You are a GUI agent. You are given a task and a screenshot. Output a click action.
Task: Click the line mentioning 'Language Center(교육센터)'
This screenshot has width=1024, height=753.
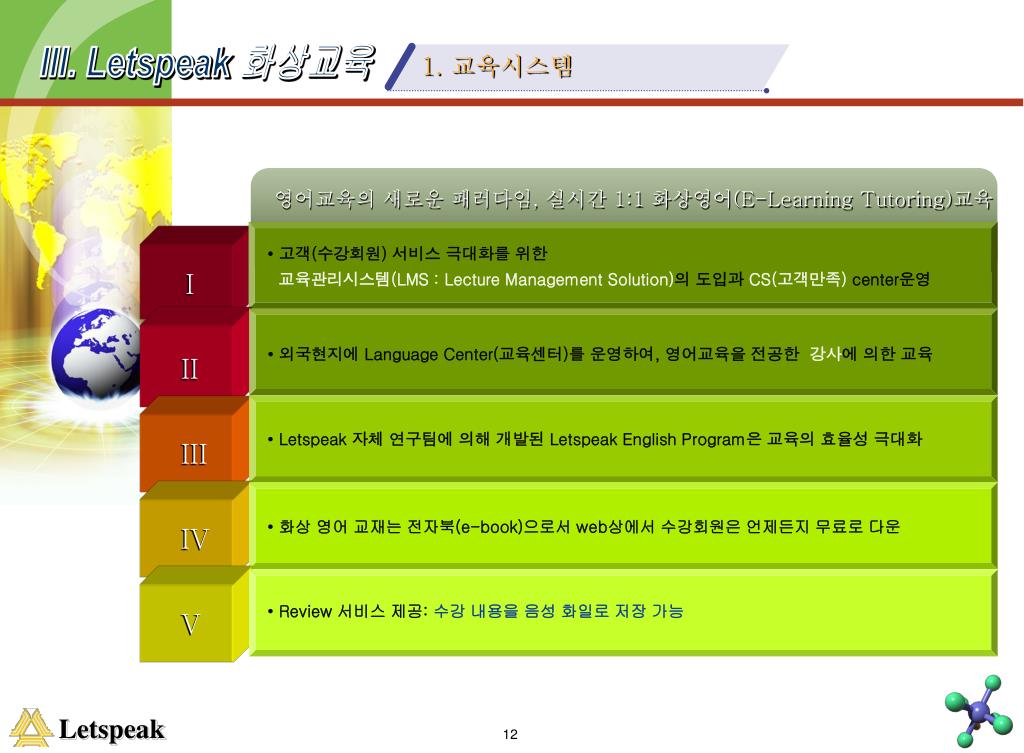599,354
